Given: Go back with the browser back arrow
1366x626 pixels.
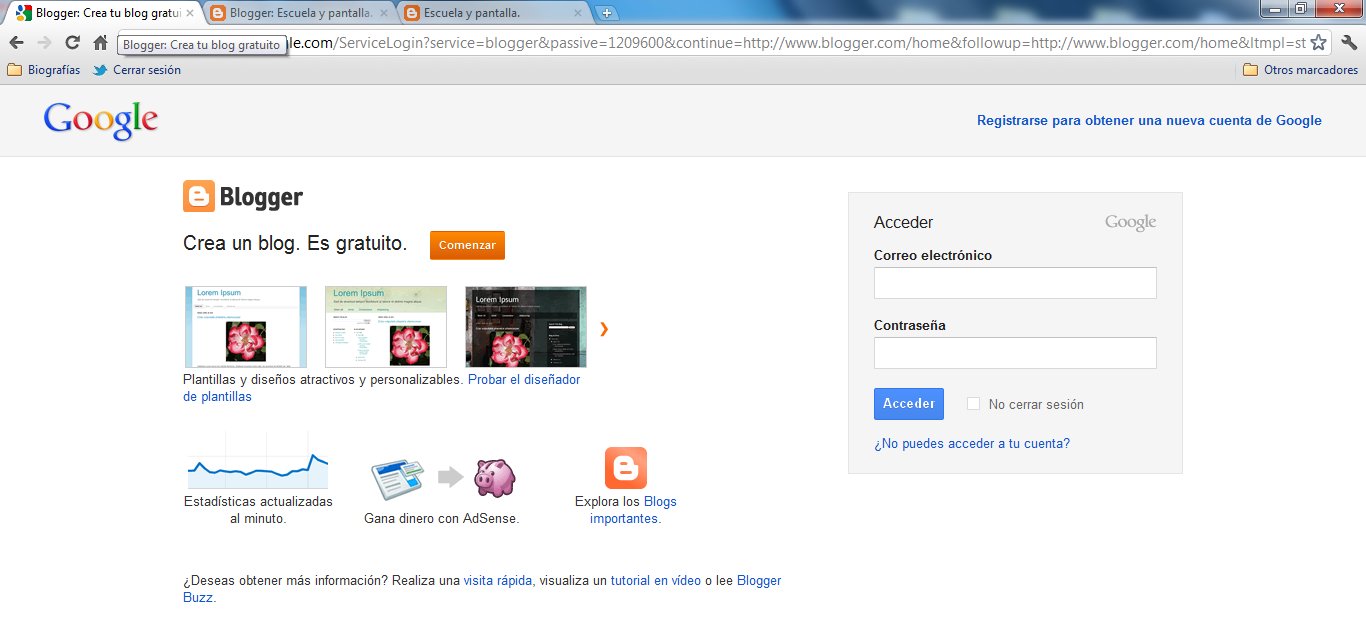Looking at the screenshot, I should tap(17, 43).
